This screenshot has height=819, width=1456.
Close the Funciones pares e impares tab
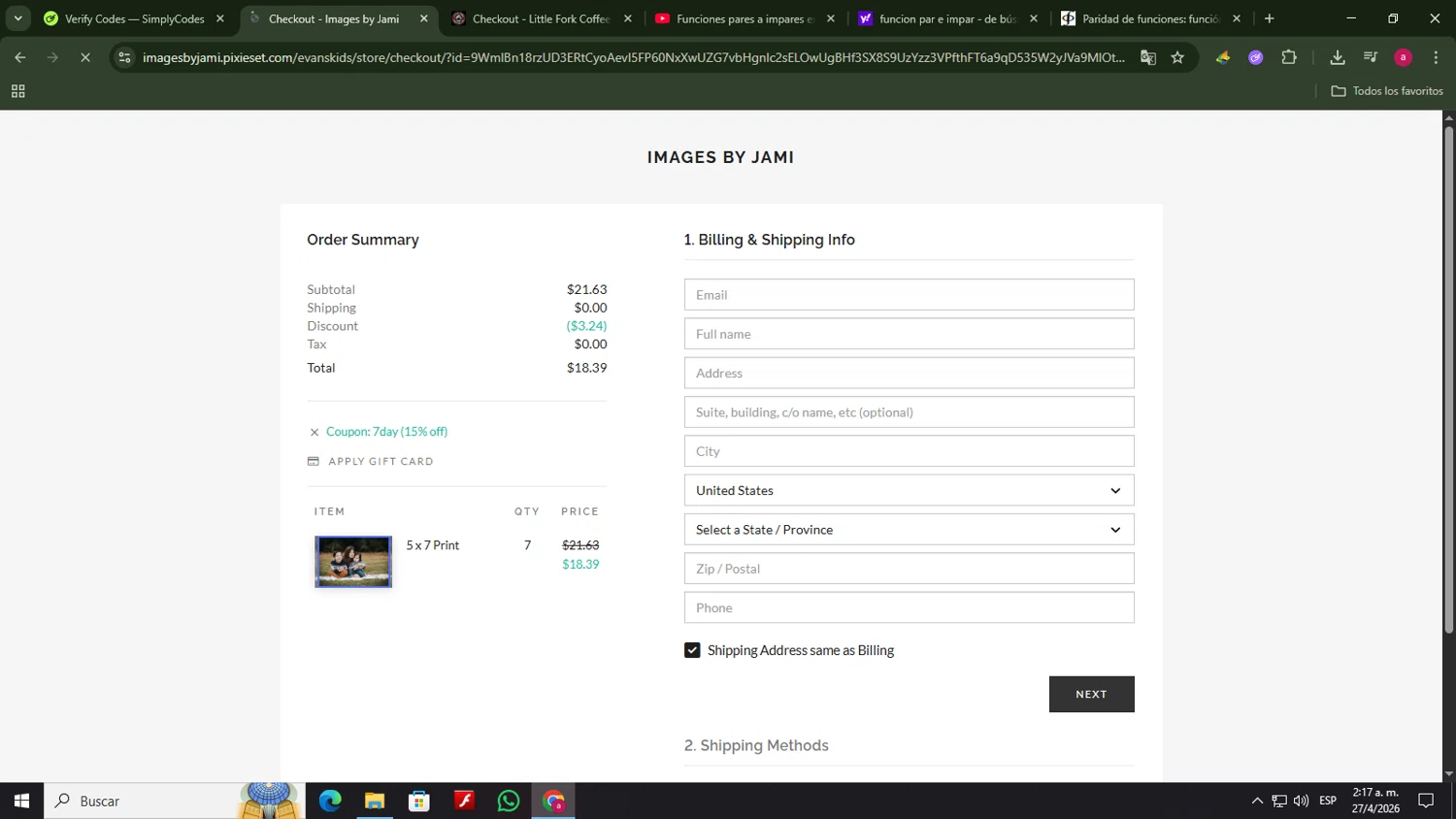tap(831, 18)
